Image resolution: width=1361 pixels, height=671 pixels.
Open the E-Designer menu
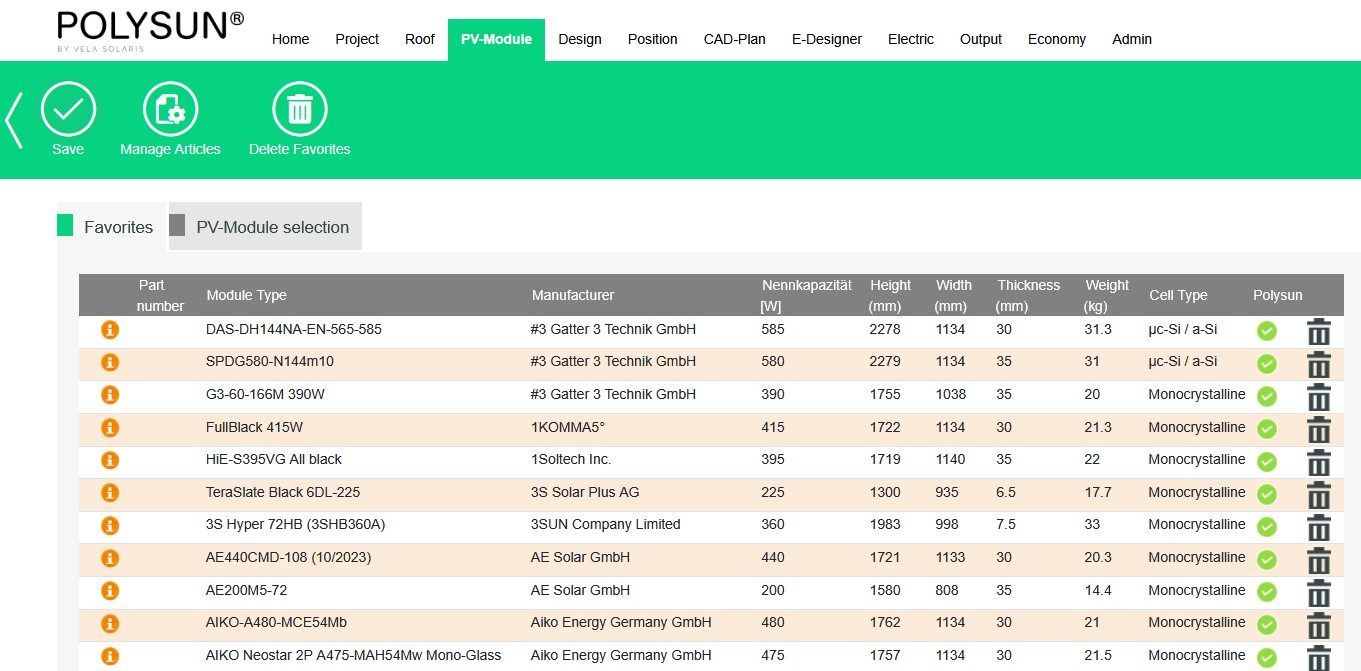tap(826, 39)
